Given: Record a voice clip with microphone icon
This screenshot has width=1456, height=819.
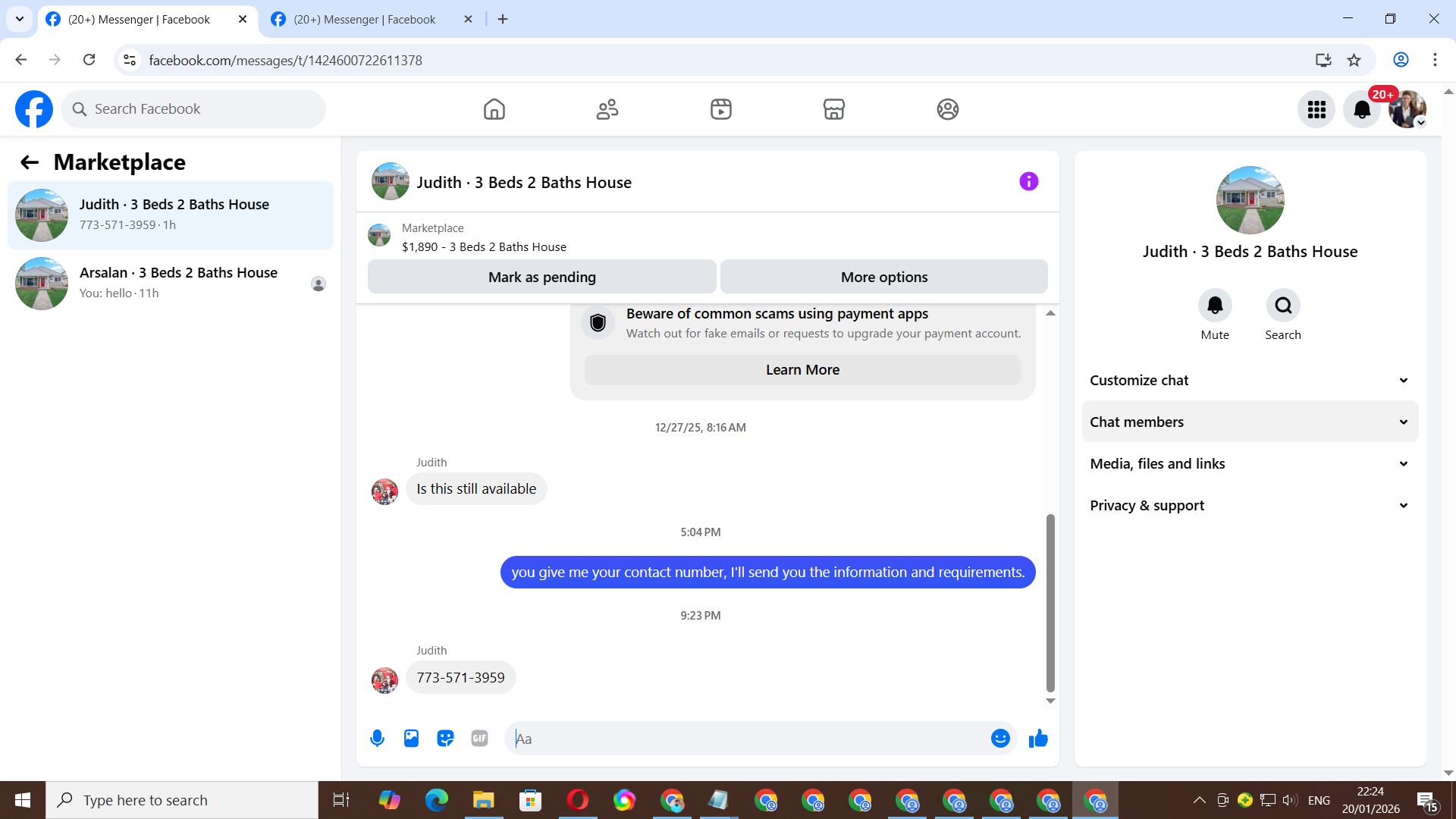Looking at the screenshot, I should pyautogui.click(x=377, y=739).
